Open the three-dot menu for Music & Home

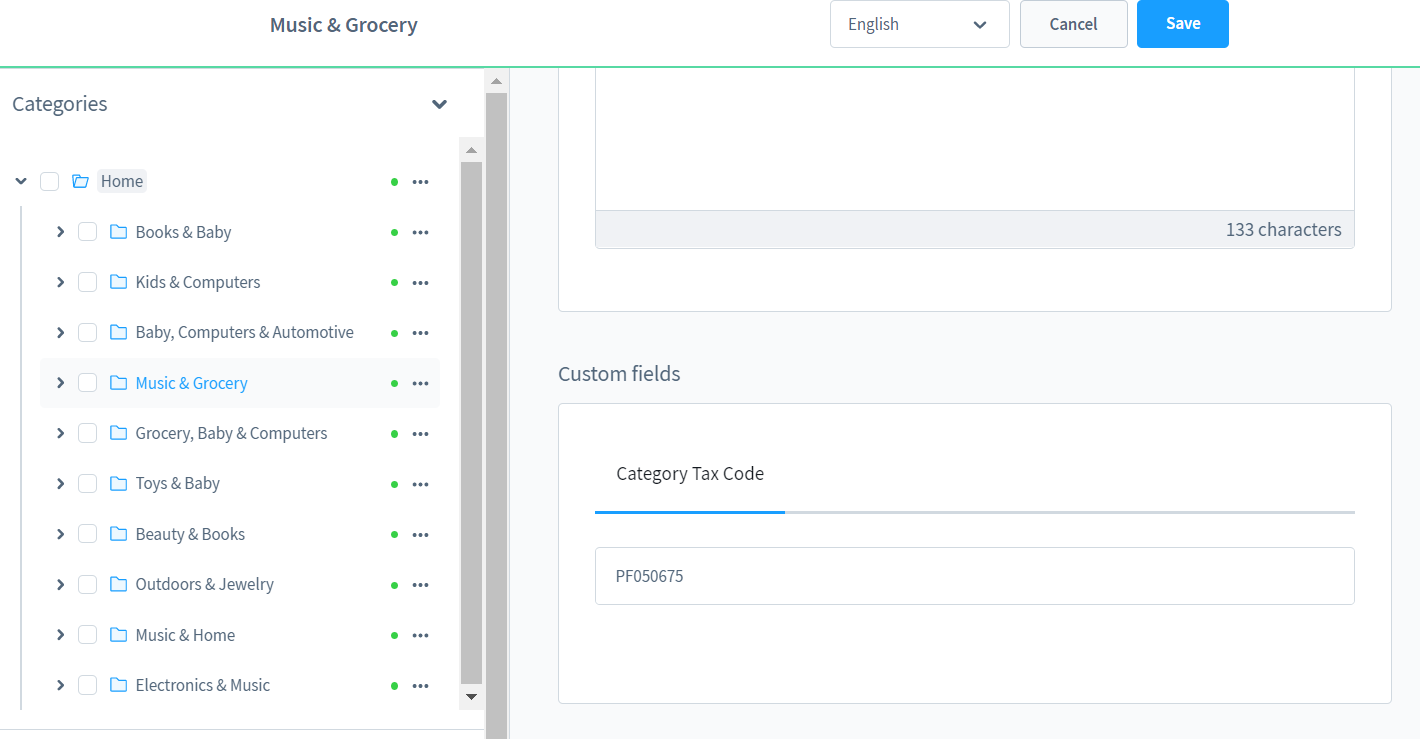click(x=420, y=636)
